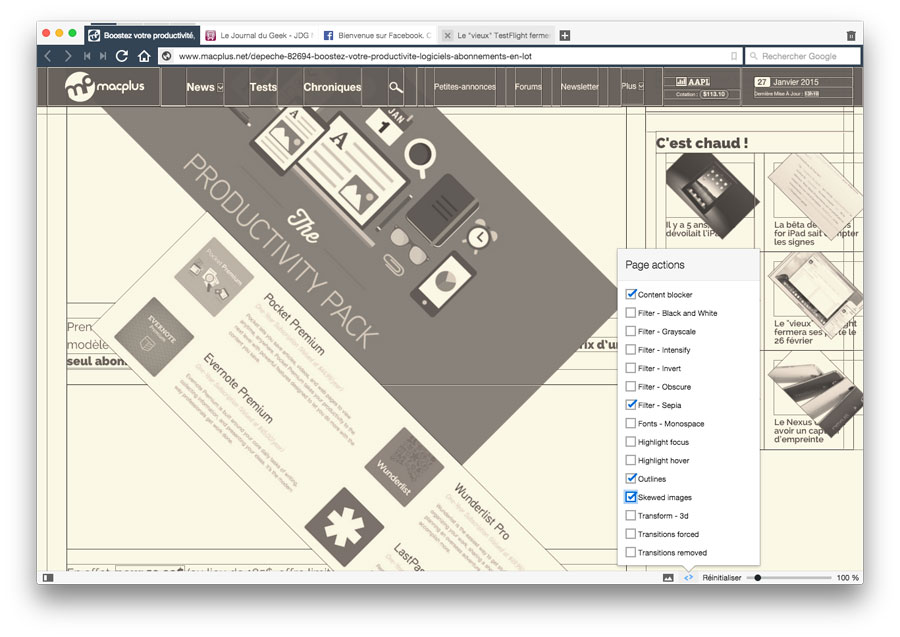Viewport: 900px width, 637px height.
Task: Enable Highlight focus
Action: point(631,442)
